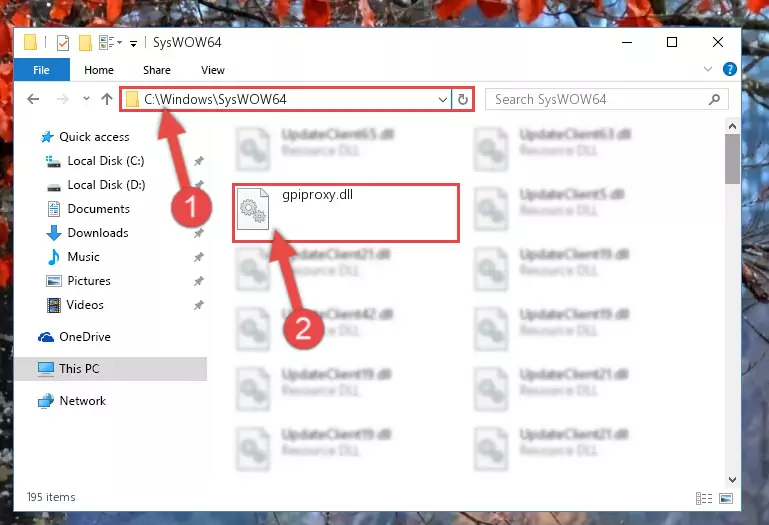Click the scroll up arrow of file list
The image size is (769, 525).
tap(732, 127)
